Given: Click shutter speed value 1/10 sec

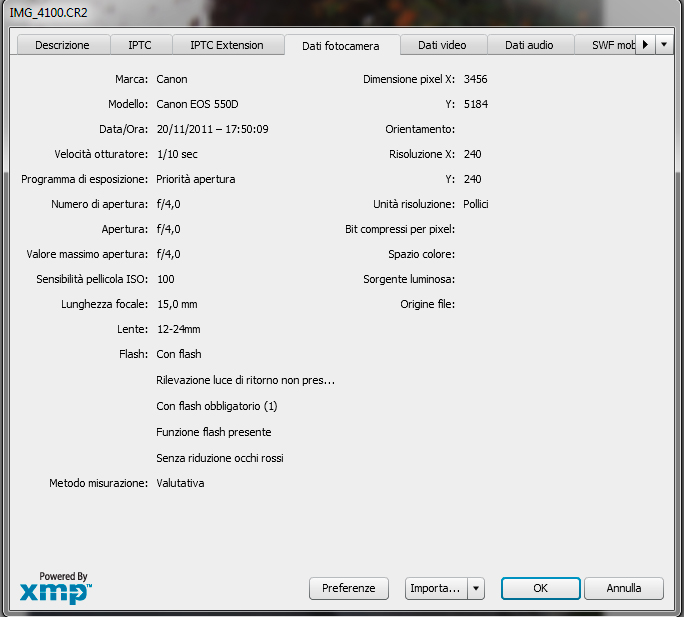Looking at the screenshot, I should (177, 154).
